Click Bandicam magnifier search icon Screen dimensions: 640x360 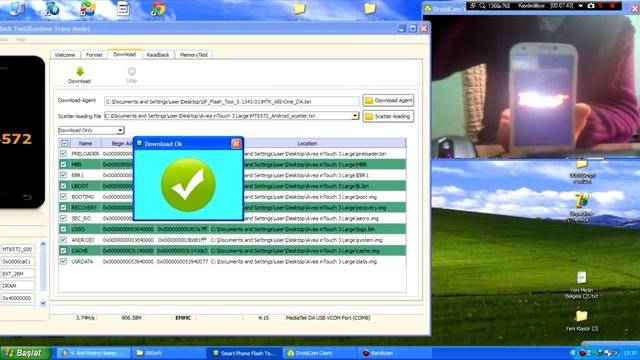coord(482,6)
